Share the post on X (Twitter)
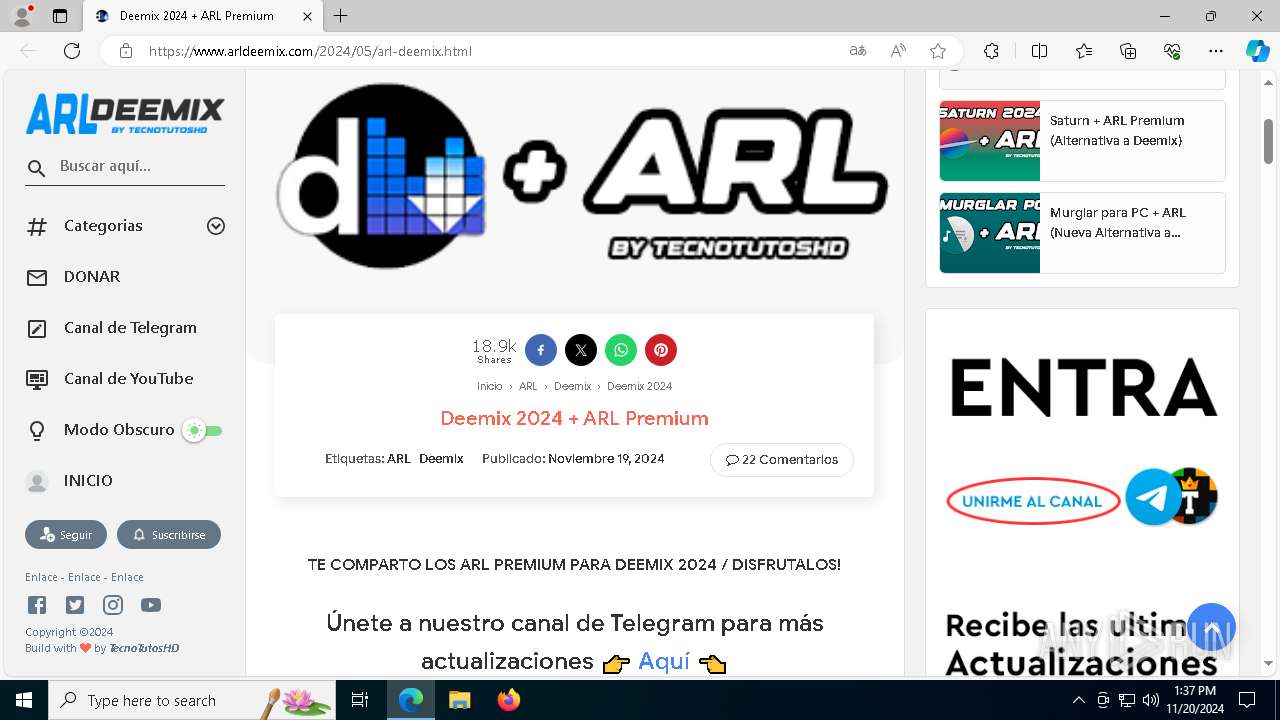 (x=581, y=350)
